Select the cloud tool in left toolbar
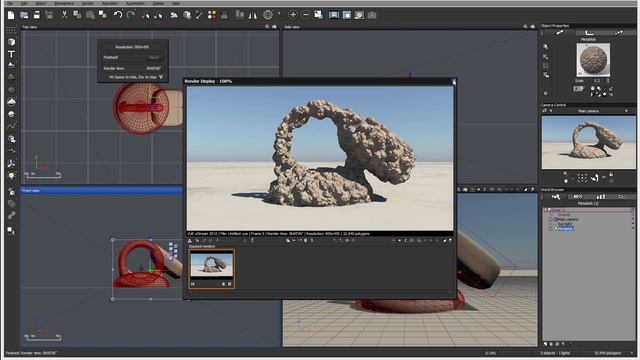Image resolution: width=640 pixels, height=360 pixels. pyautogui.click(x=11, y=102)
